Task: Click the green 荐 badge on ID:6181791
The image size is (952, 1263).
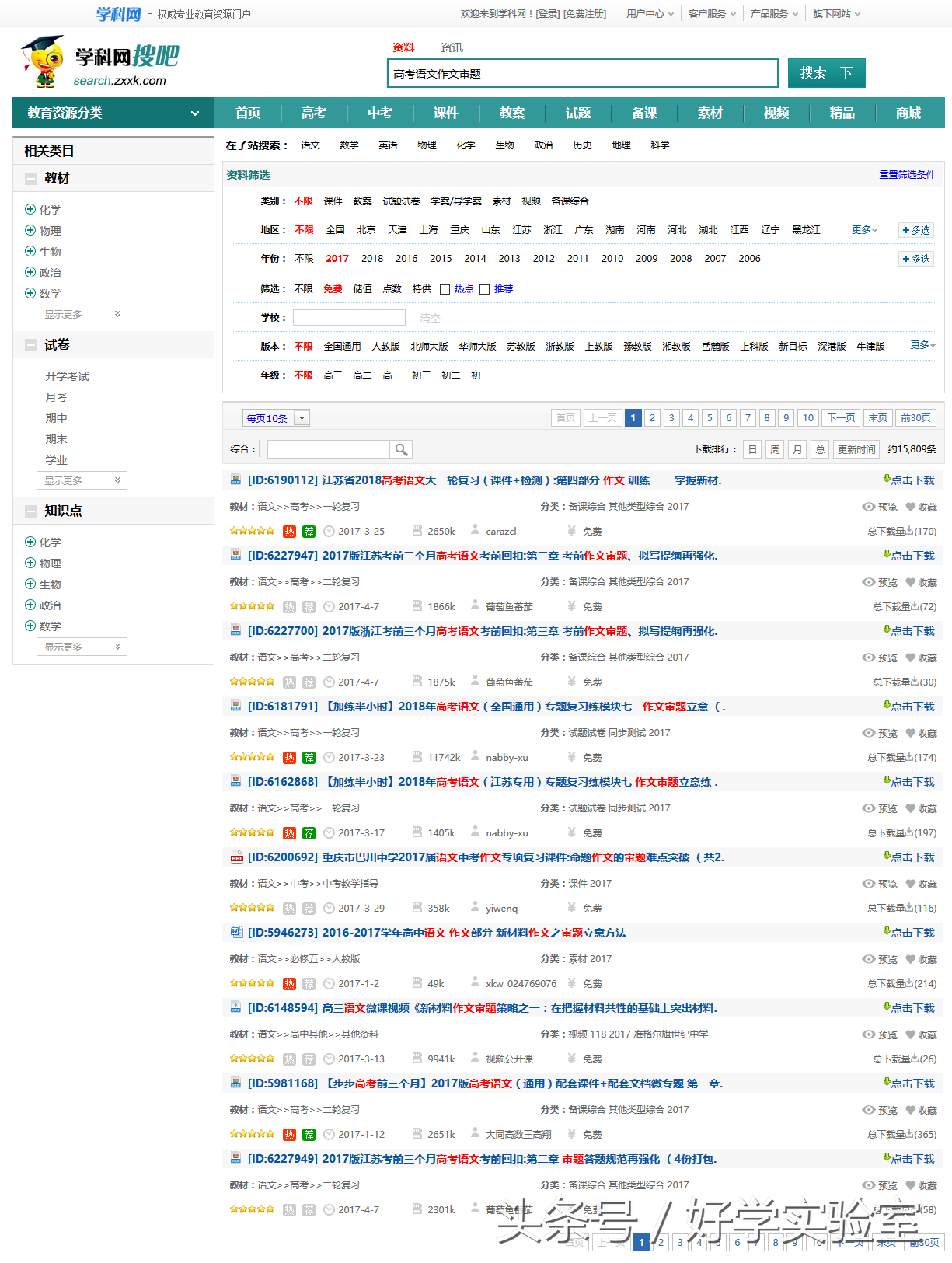Action: coord(309,758)
